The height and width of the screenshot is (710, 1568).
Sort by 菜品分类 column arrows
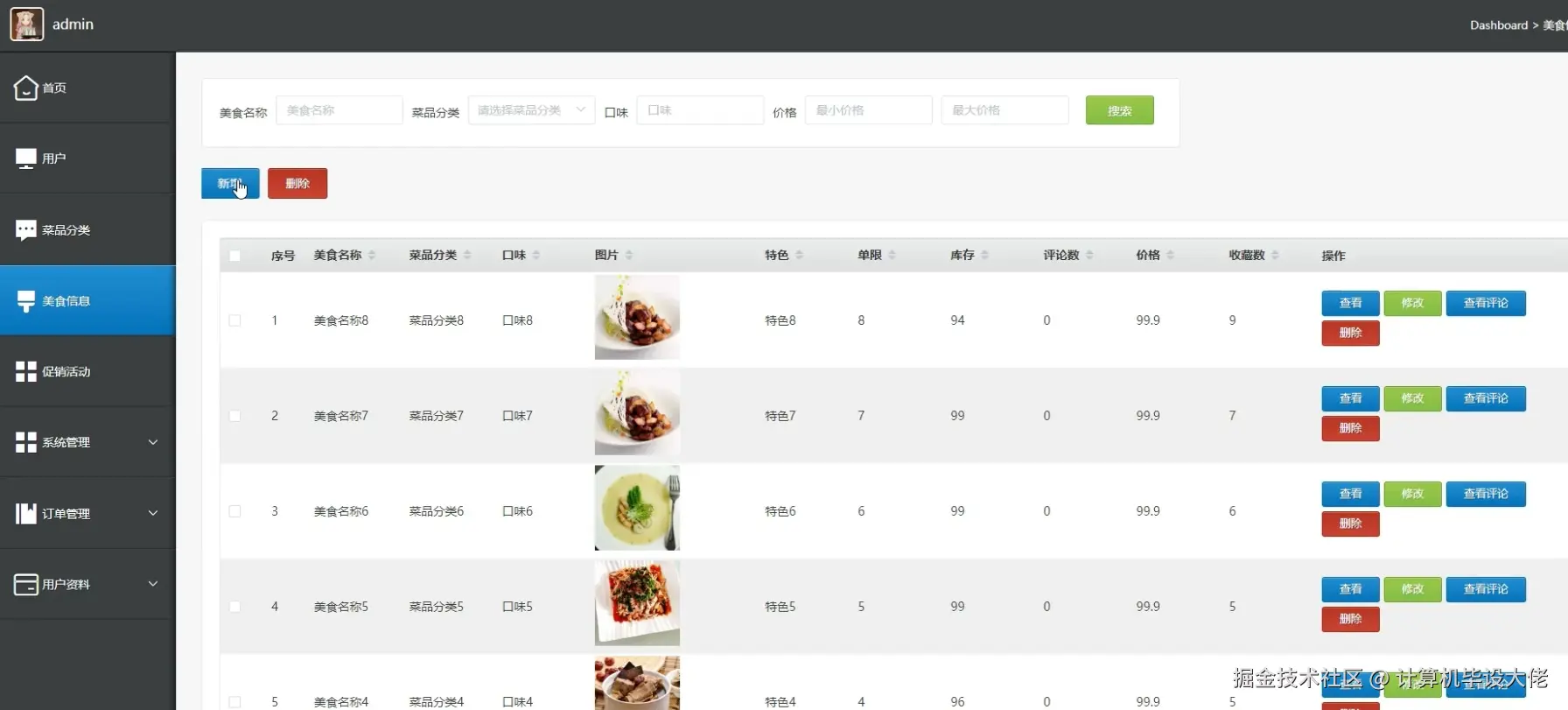tap(467, 255)
